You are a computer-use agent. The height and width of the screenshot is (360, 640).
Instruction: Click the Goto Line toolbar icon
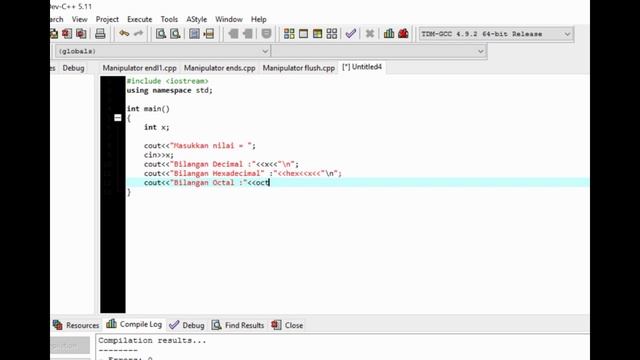coord(209,33)
